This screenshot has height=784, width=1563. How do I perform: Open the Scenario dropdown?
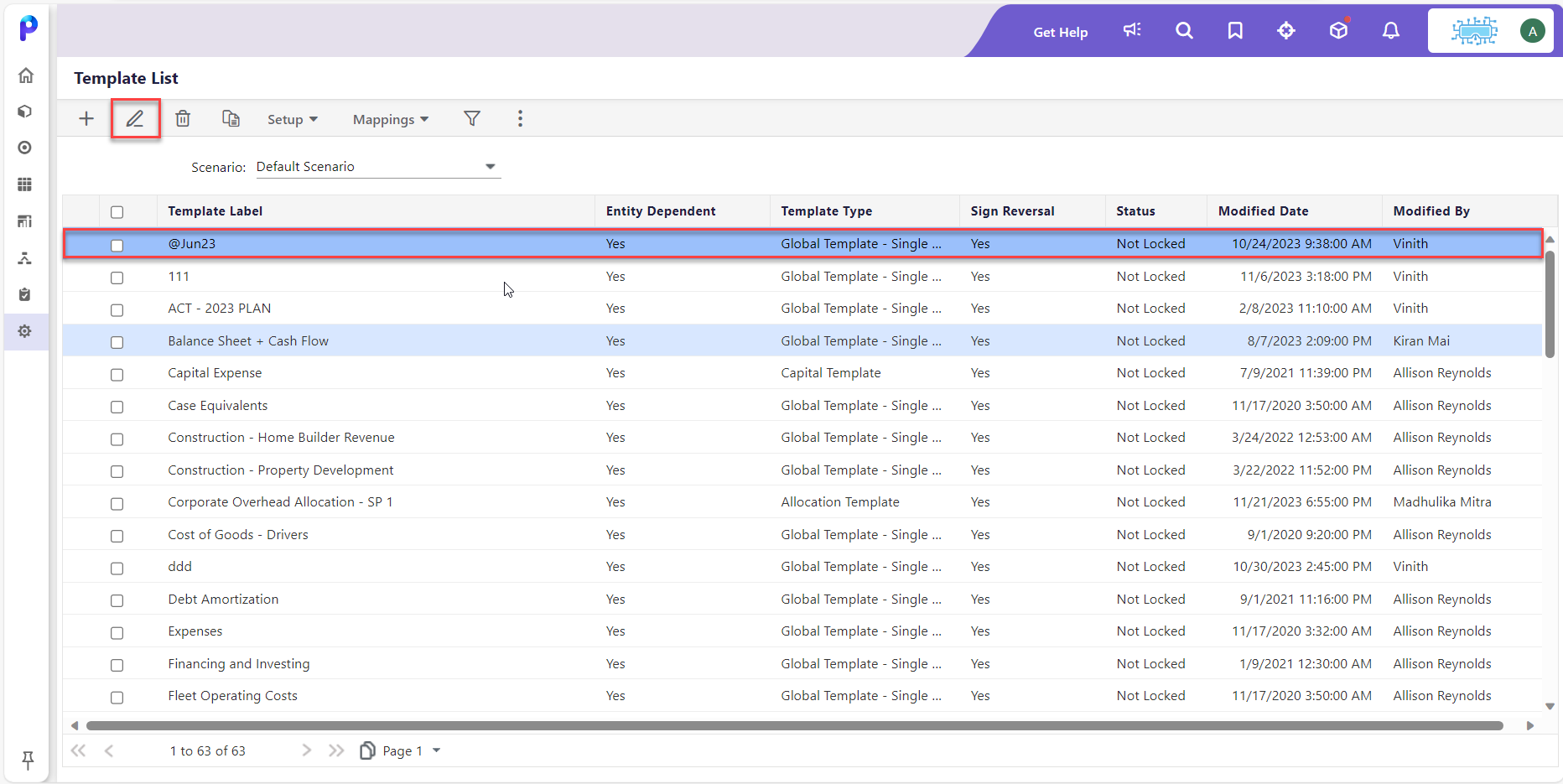tap(378, 167)
